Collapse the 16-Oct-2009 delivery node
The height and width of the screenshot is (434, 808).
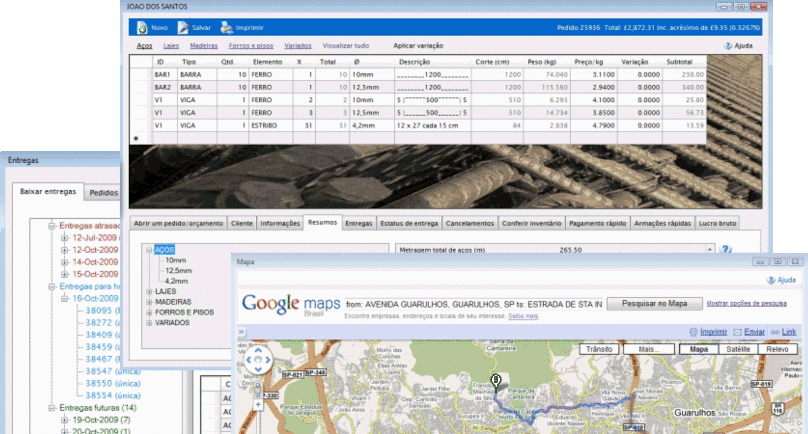64,298
